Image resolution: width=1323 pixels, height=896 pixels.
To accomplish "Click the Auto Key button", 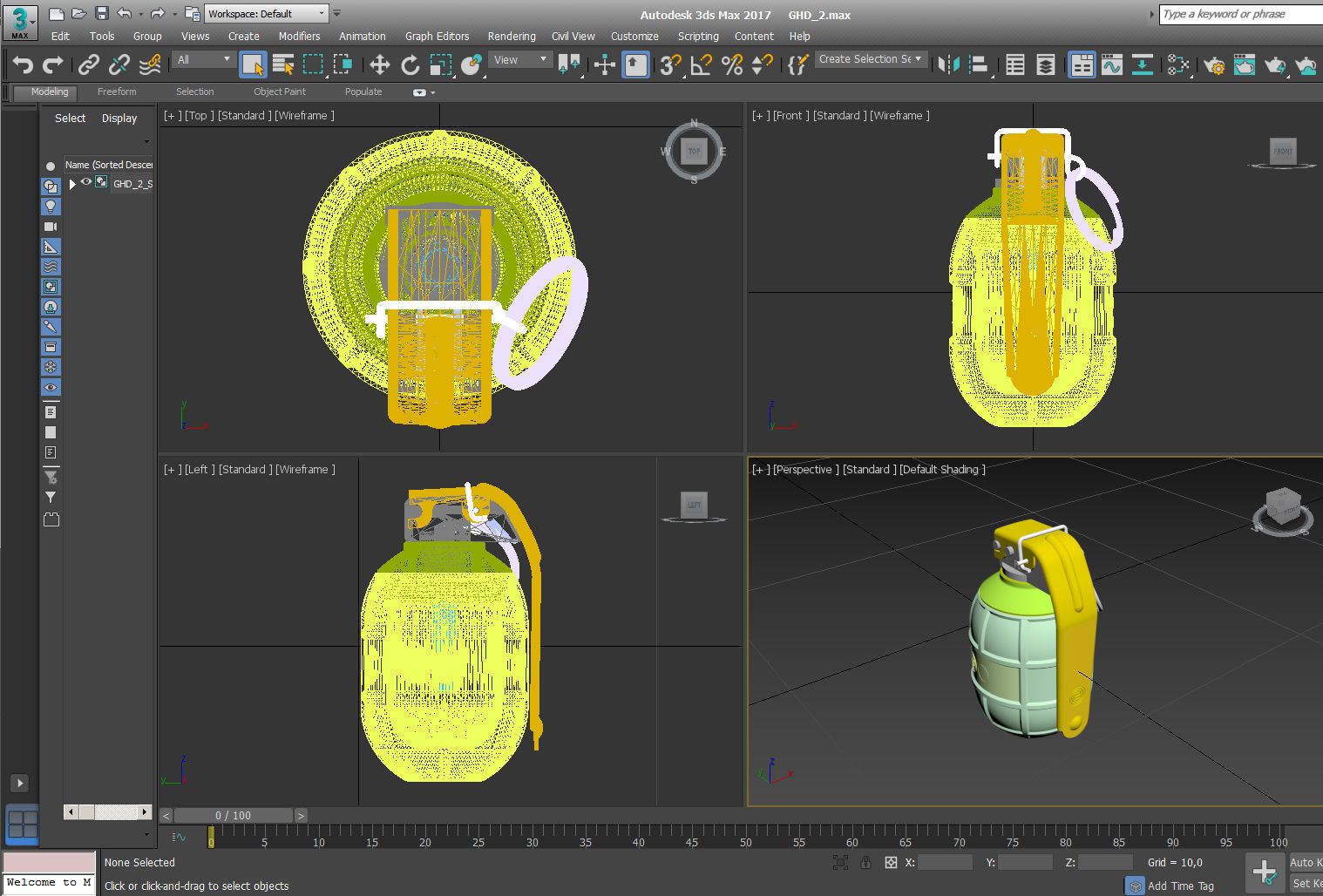I will (x=1306, y=862).
